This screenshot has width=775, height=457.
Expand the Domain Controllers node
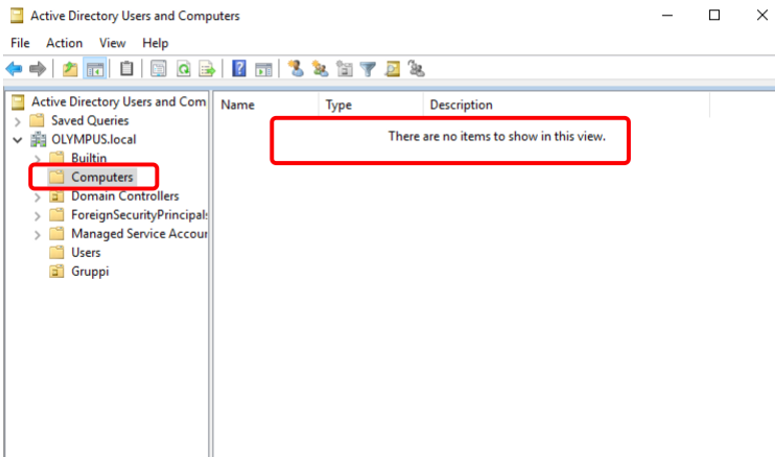pos(38,196)
